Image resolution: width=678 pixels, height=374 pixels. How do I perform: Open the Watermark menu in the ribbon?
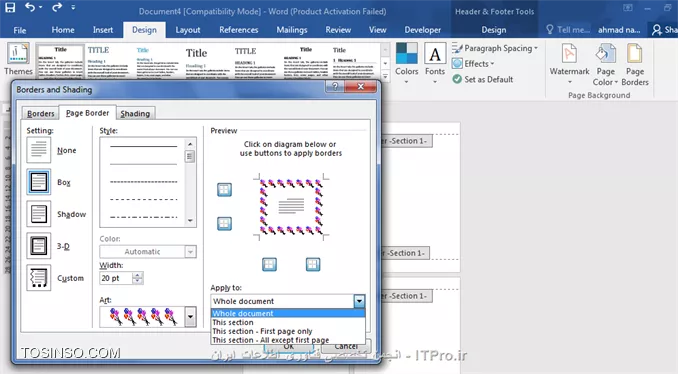[x=569, y=64]
